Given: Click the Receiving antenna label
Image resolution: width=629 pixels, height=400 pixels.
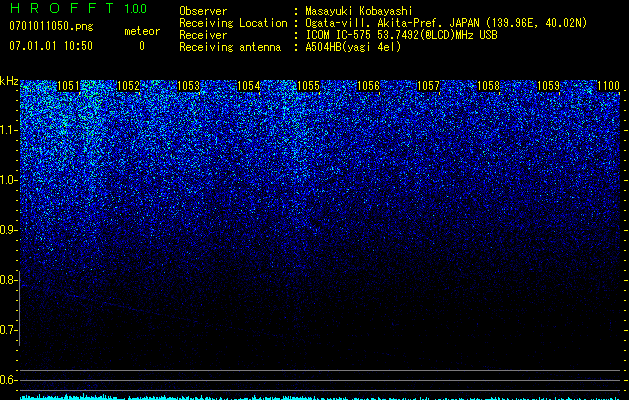Looking at the screenshot, I should point(230,47).
